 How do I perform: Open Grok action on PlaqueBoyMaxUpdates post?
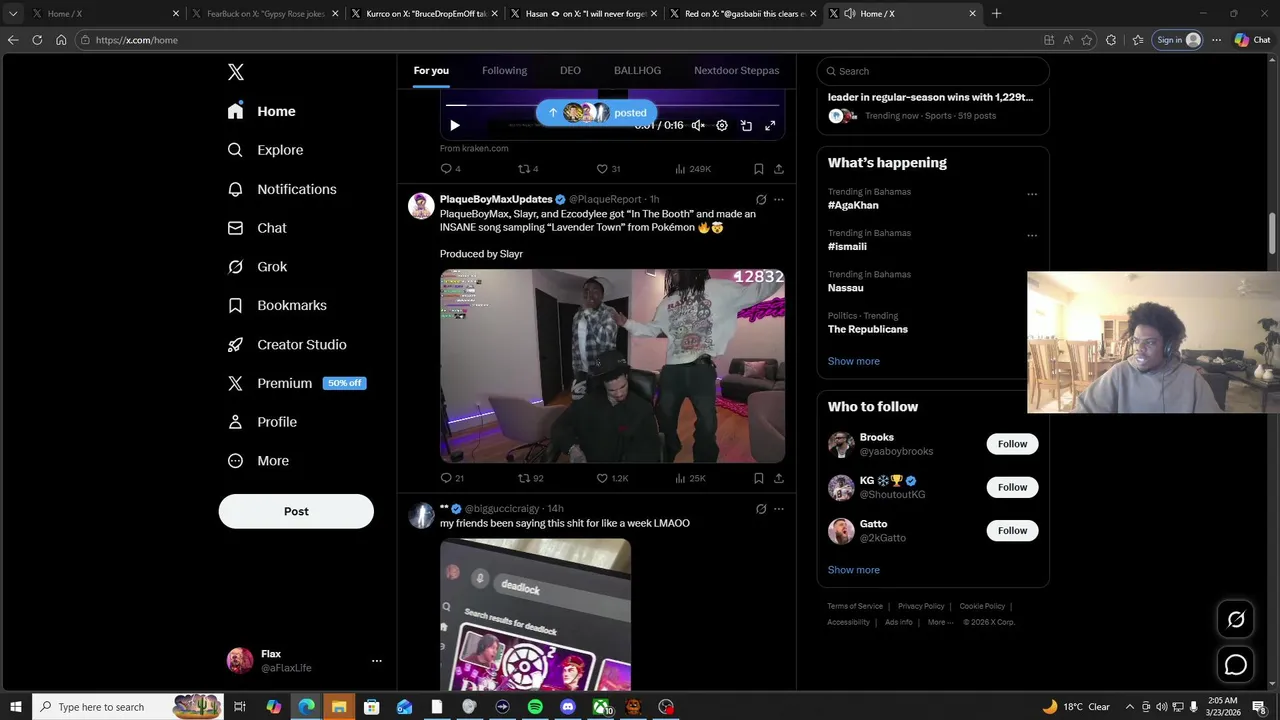coord(761,199)
